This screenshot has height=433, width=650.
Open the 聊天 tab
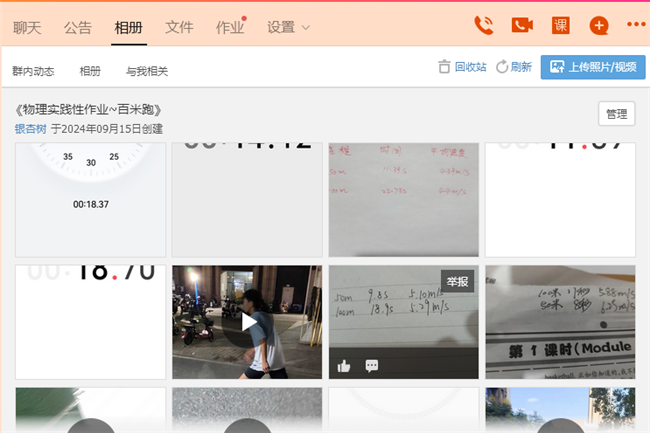click(x=27, y=28)
